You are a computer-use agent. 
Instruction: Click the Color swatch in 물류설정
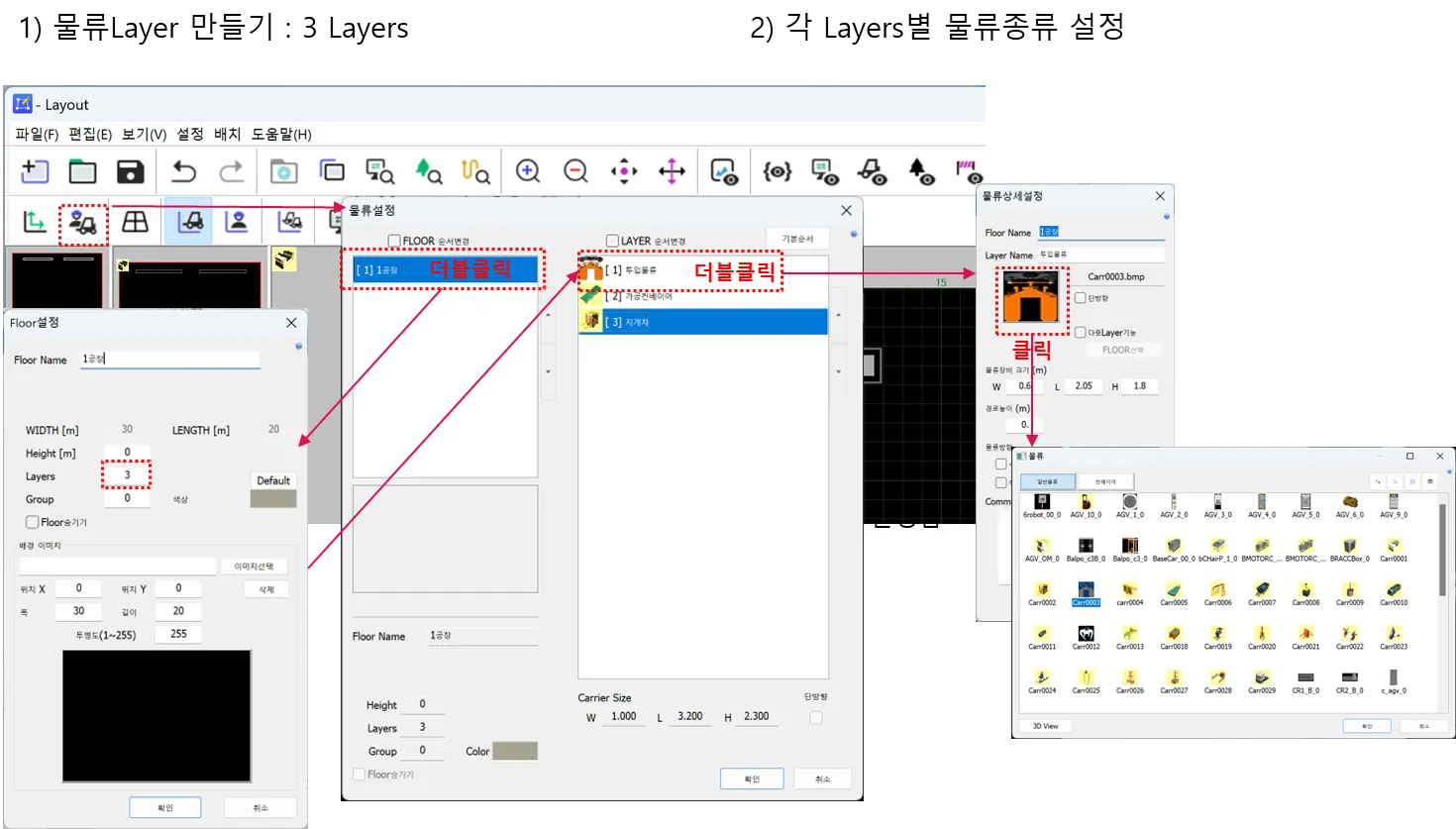click(514, 751)
